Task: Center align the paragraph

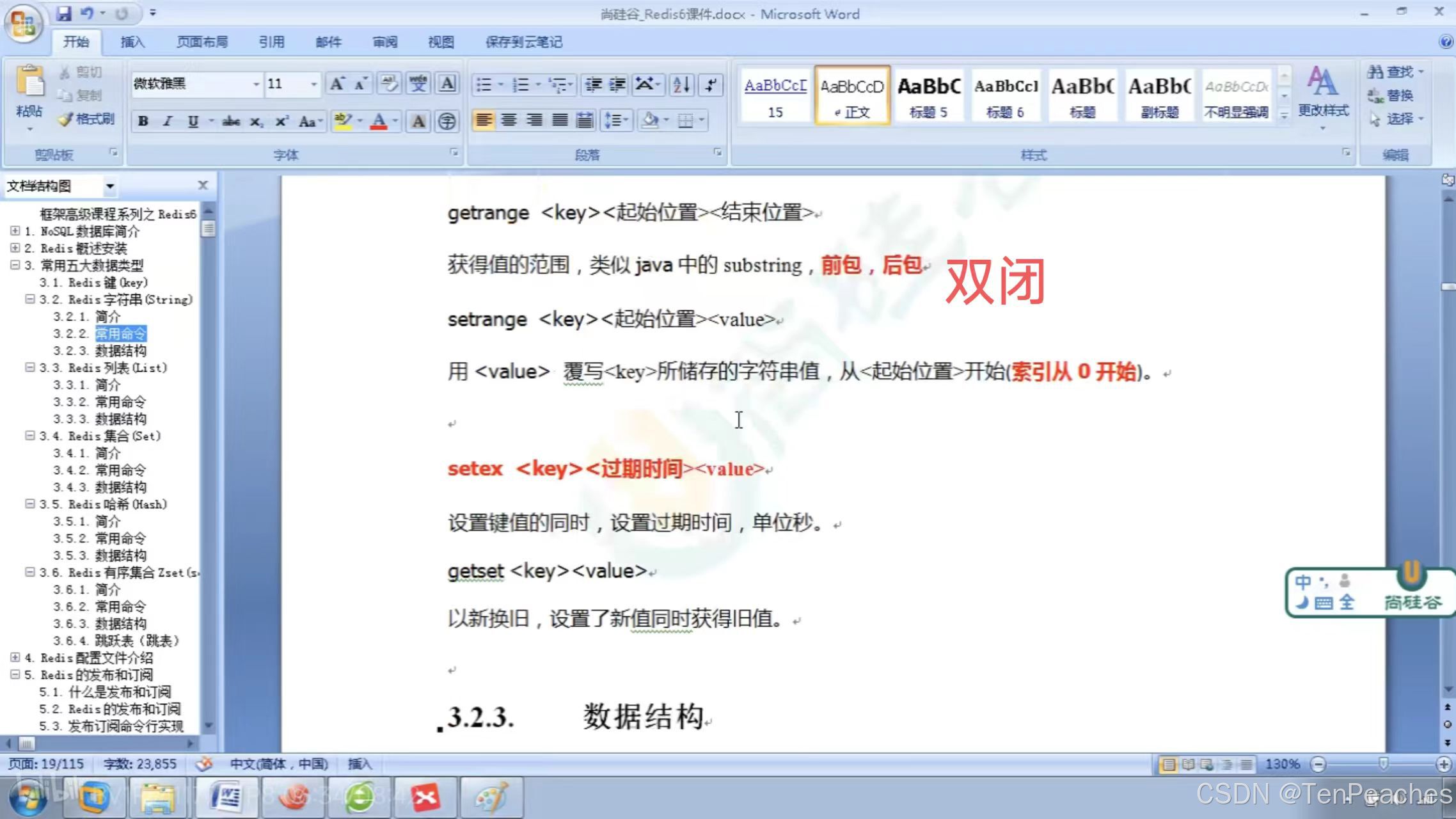Action: pos(509,120)
